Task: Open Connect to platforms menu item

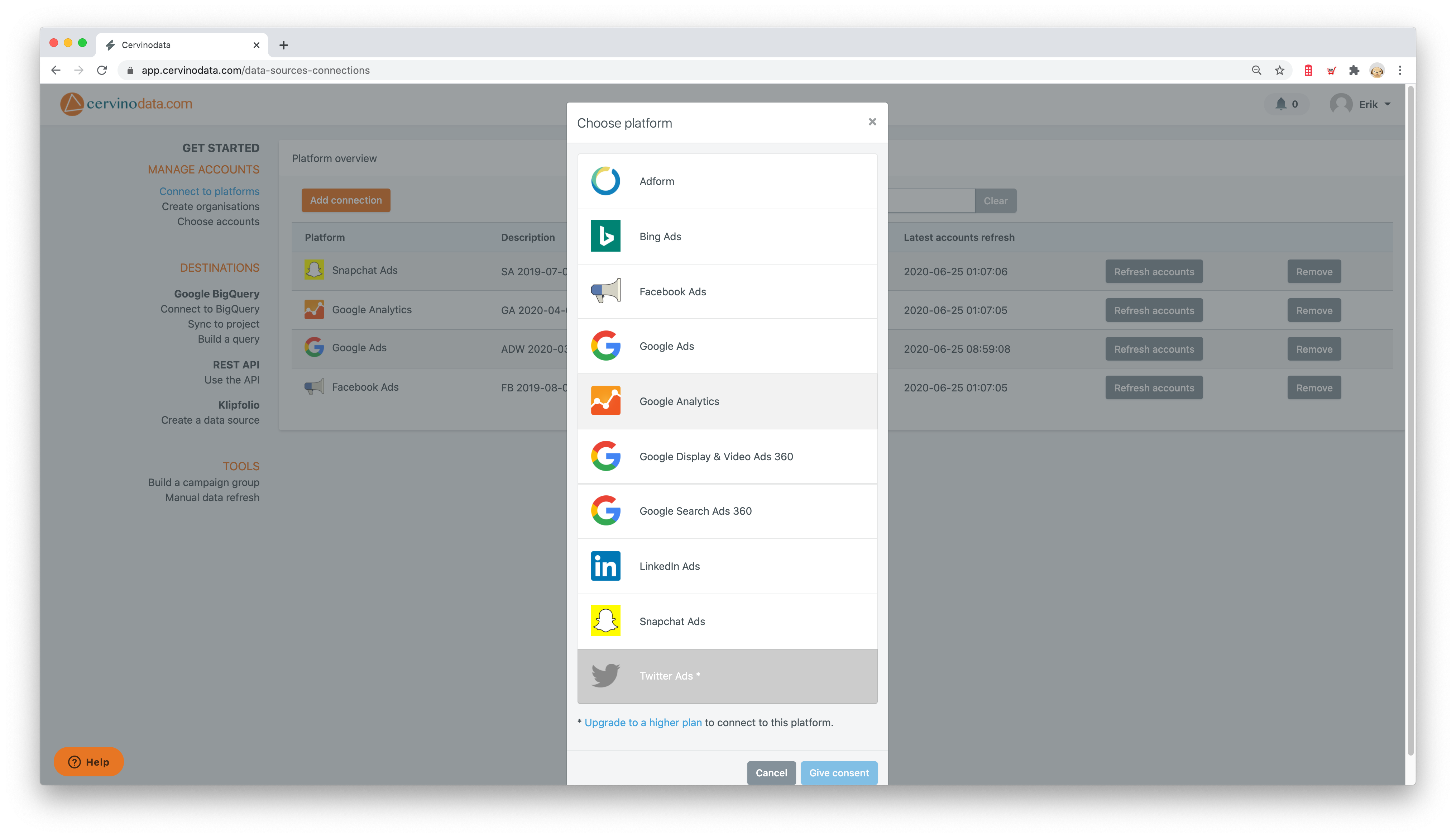Action: coord(209,191)
